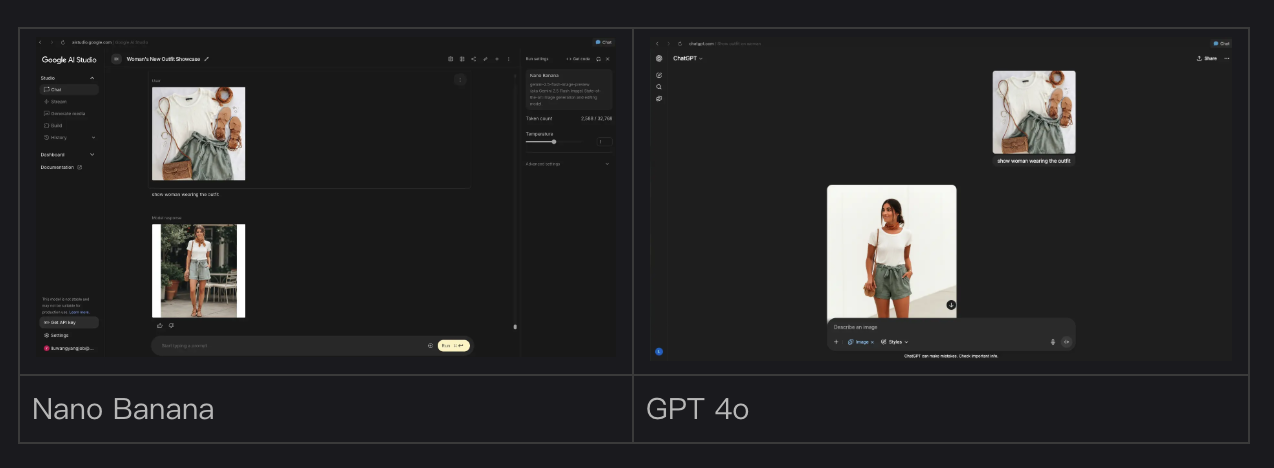Click the scroll-down arrow on ChatGPT image
1274x468 pixels.
click(951, 305)
